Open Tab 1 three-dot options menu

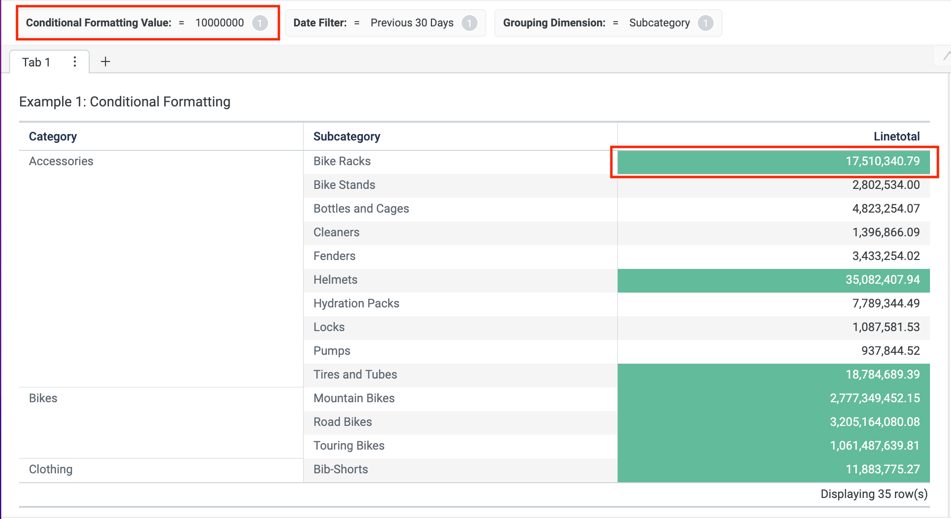tap(74, 62)
